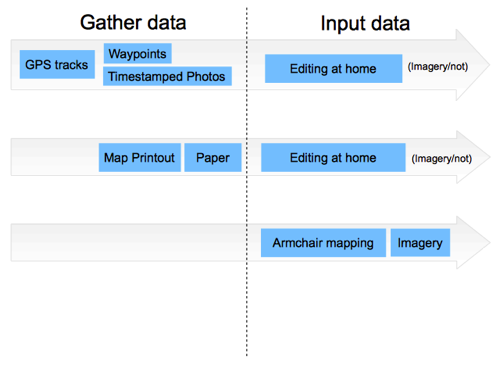Click the GPS tracks box
This screenshot has width=500, height=375.
pos(57,64)
